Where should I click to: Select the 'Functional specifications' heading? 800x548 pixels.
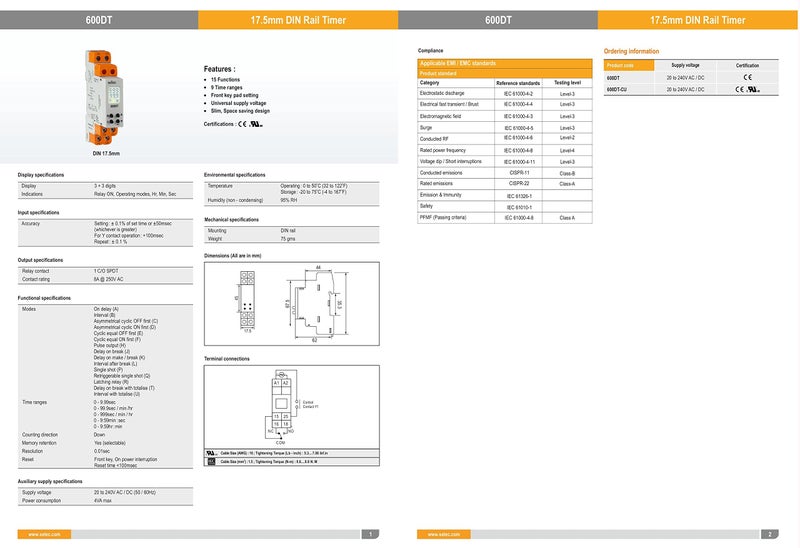(44, 298)
